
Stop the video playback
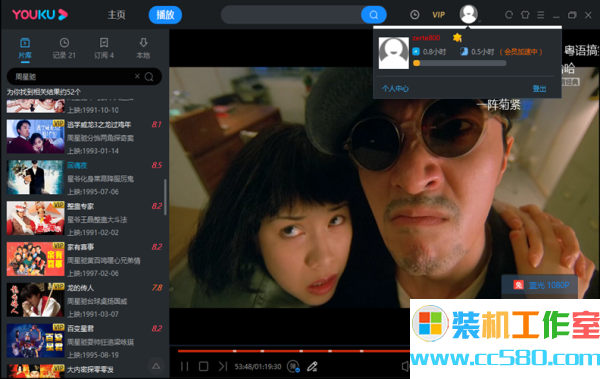[204, 366]
